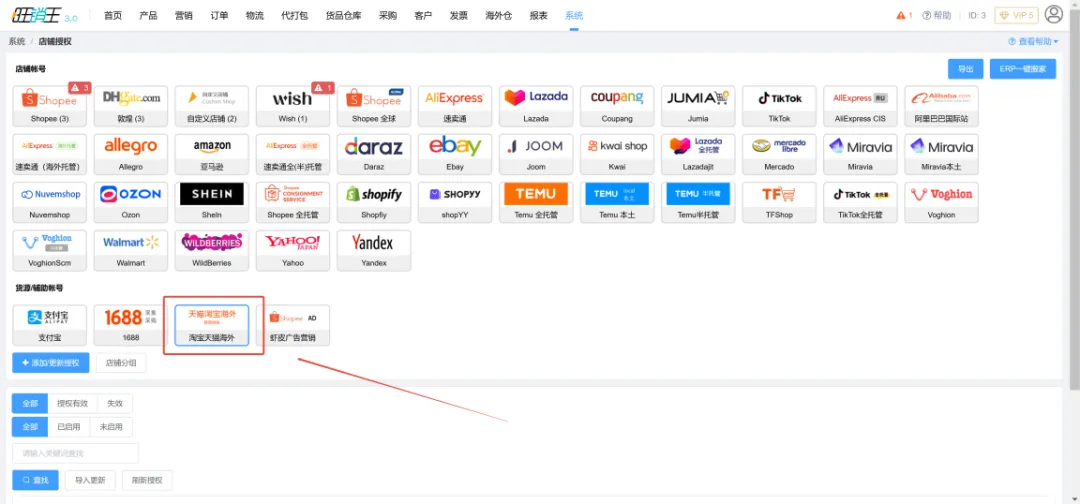1080x504 pixels.
Task: Open the Kwai shop card
Action: (x=617, y=154)
